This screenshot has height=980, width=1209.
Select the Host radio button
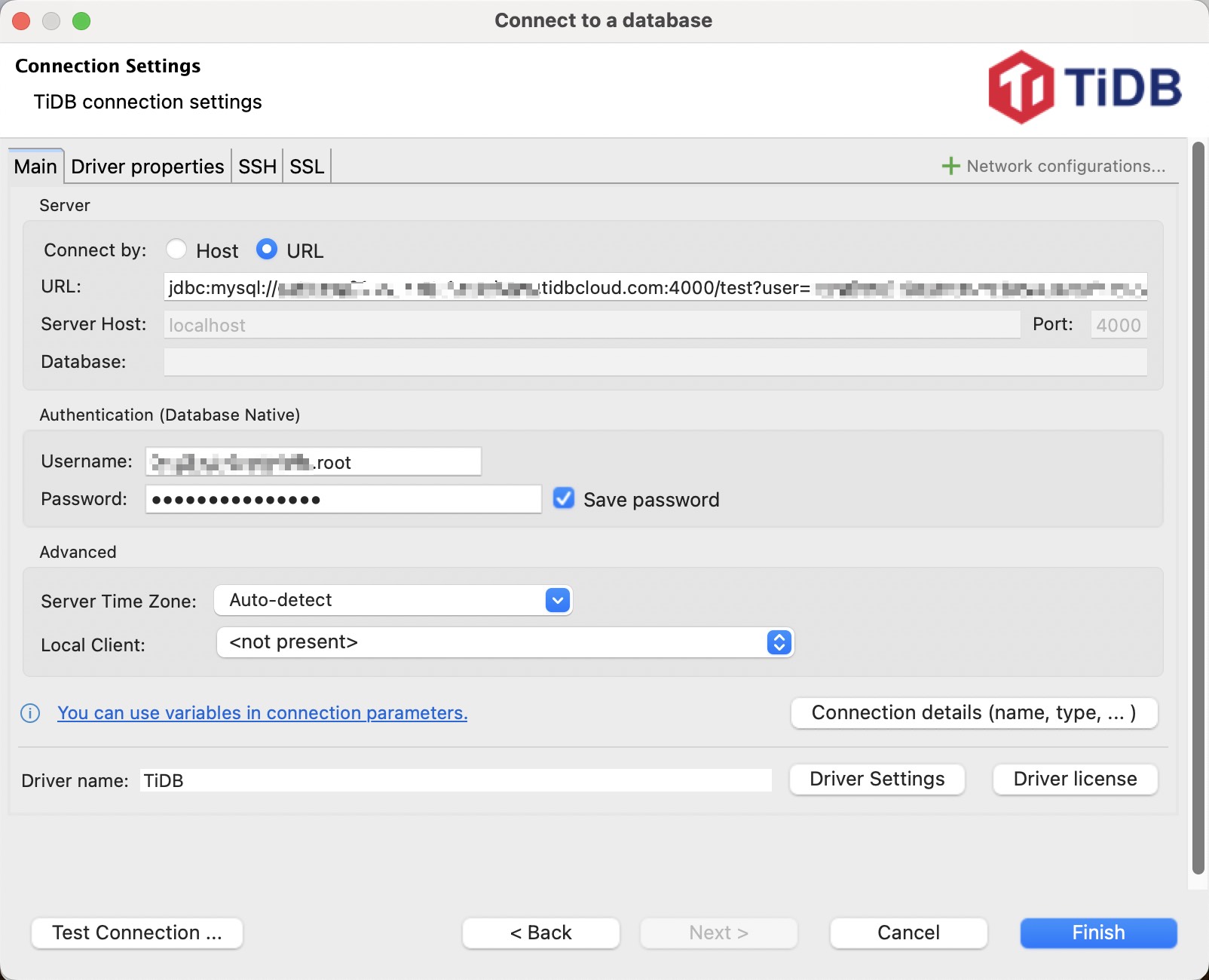176,250
